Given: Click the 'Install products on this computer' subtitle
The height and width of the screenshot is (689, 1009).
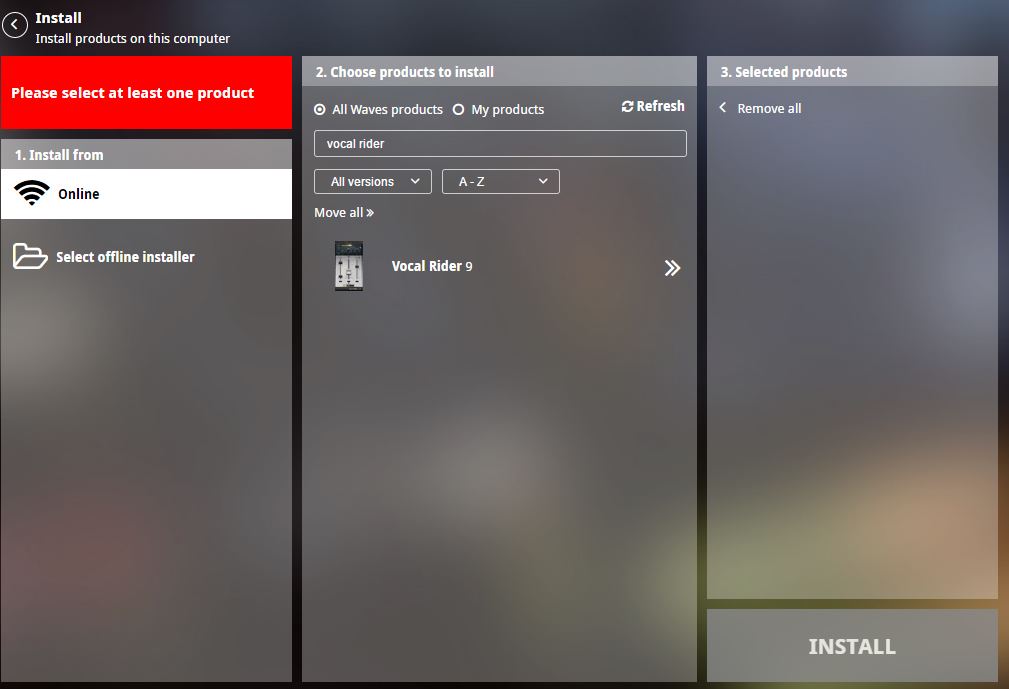Looking at the screenshot, I should (x=133, y=39).
